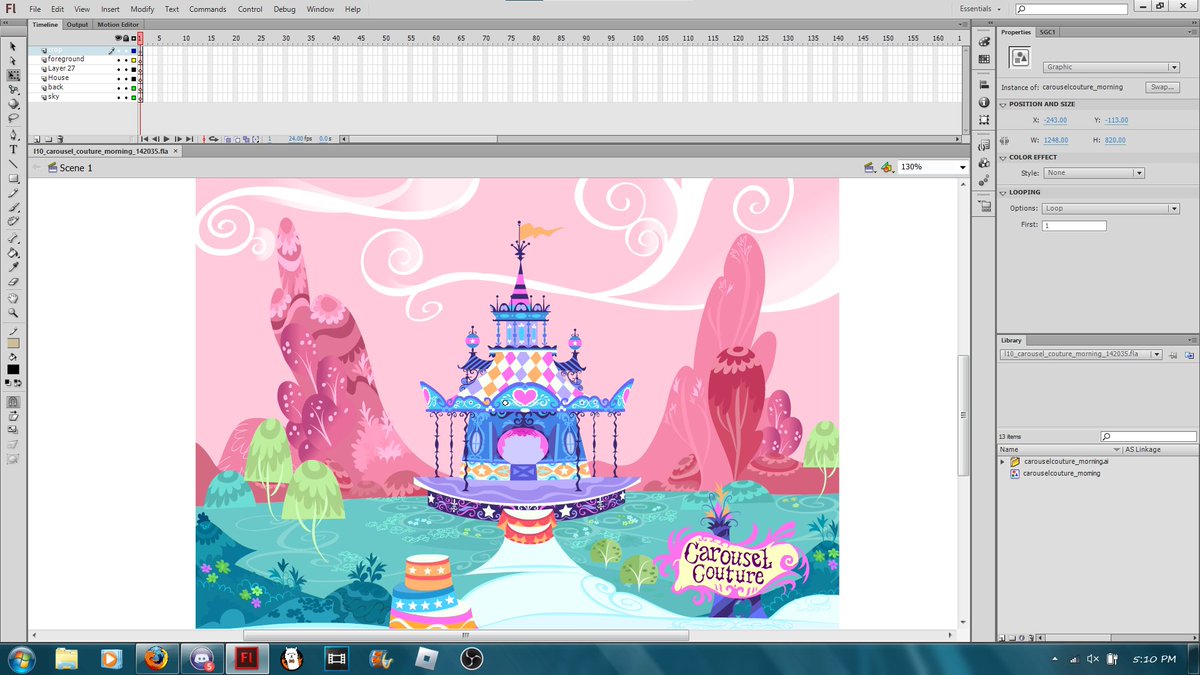
Task: Open the Color panel icon in dock
Action: pyautogui.click(x=984, y=42)
